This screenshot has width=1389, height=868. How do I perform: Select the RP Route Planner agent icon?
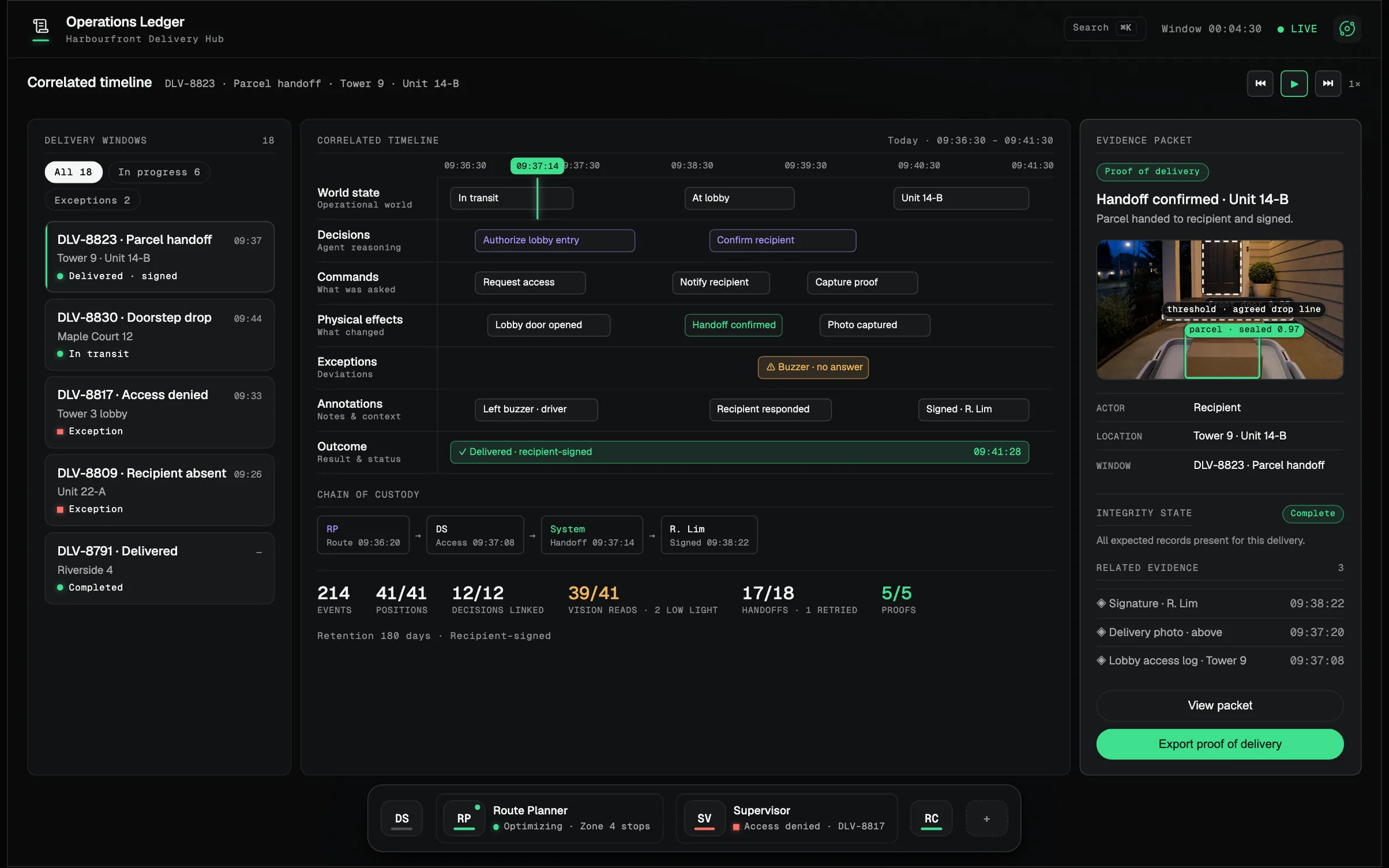pyautogui.click(x=464, y=818)
